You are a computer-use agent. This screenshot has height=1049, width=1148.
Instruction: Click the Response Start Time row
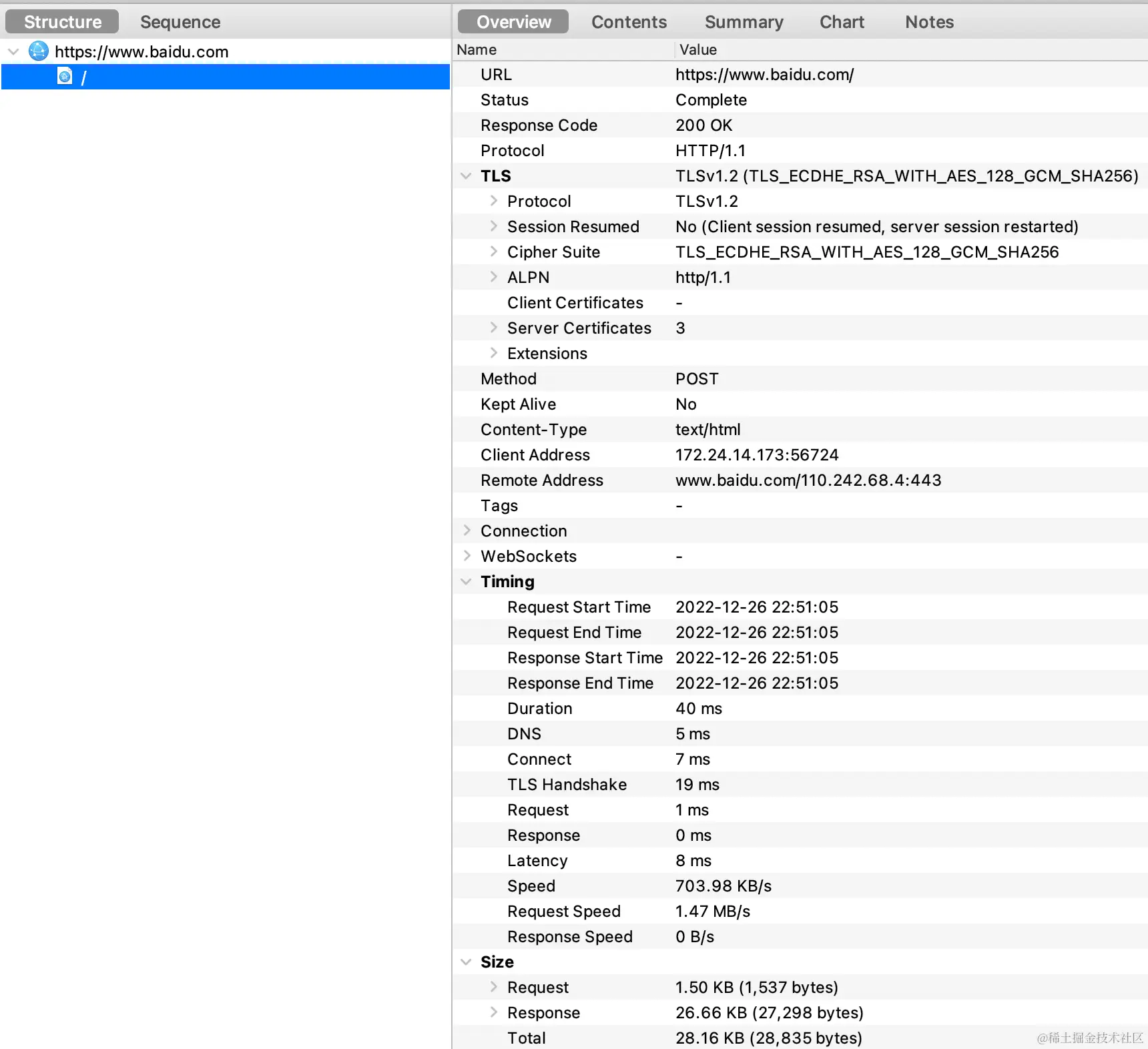[x=800, y=657]
